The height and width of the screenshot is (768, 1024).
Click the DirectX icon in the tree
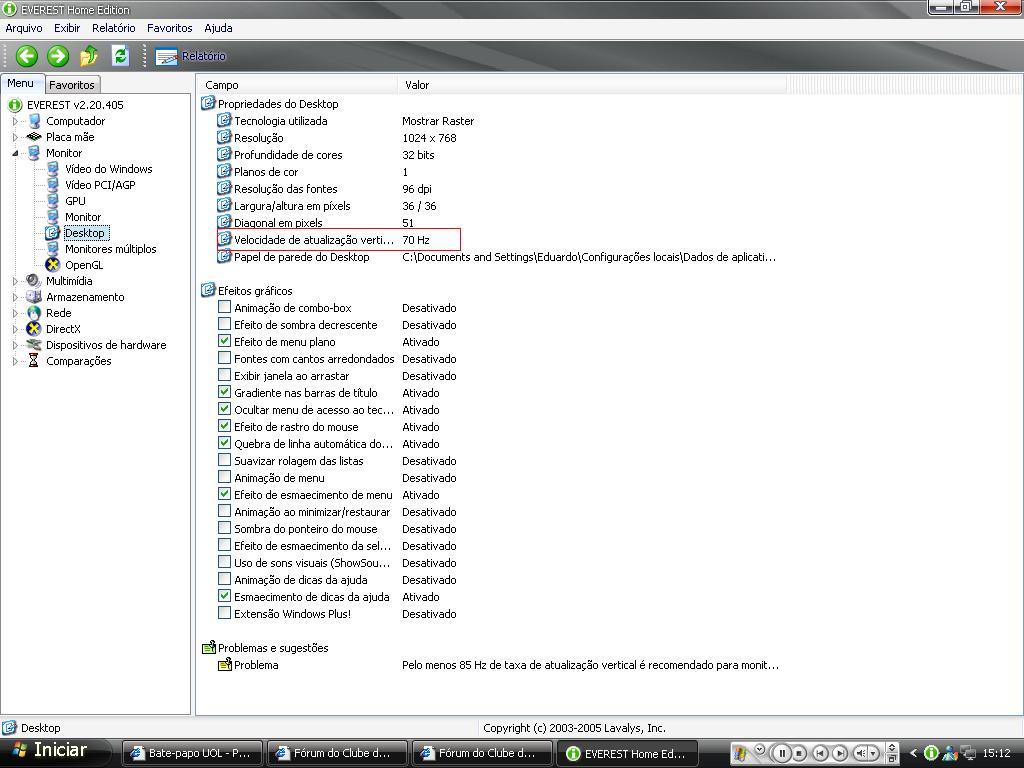[34, 329]
